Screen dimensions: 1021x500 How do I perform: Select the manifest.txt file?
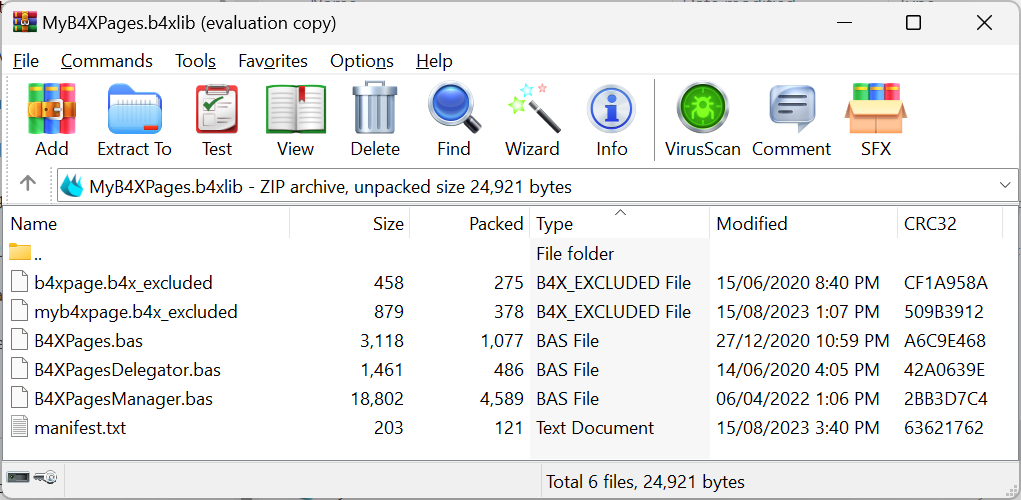point(79,428)
